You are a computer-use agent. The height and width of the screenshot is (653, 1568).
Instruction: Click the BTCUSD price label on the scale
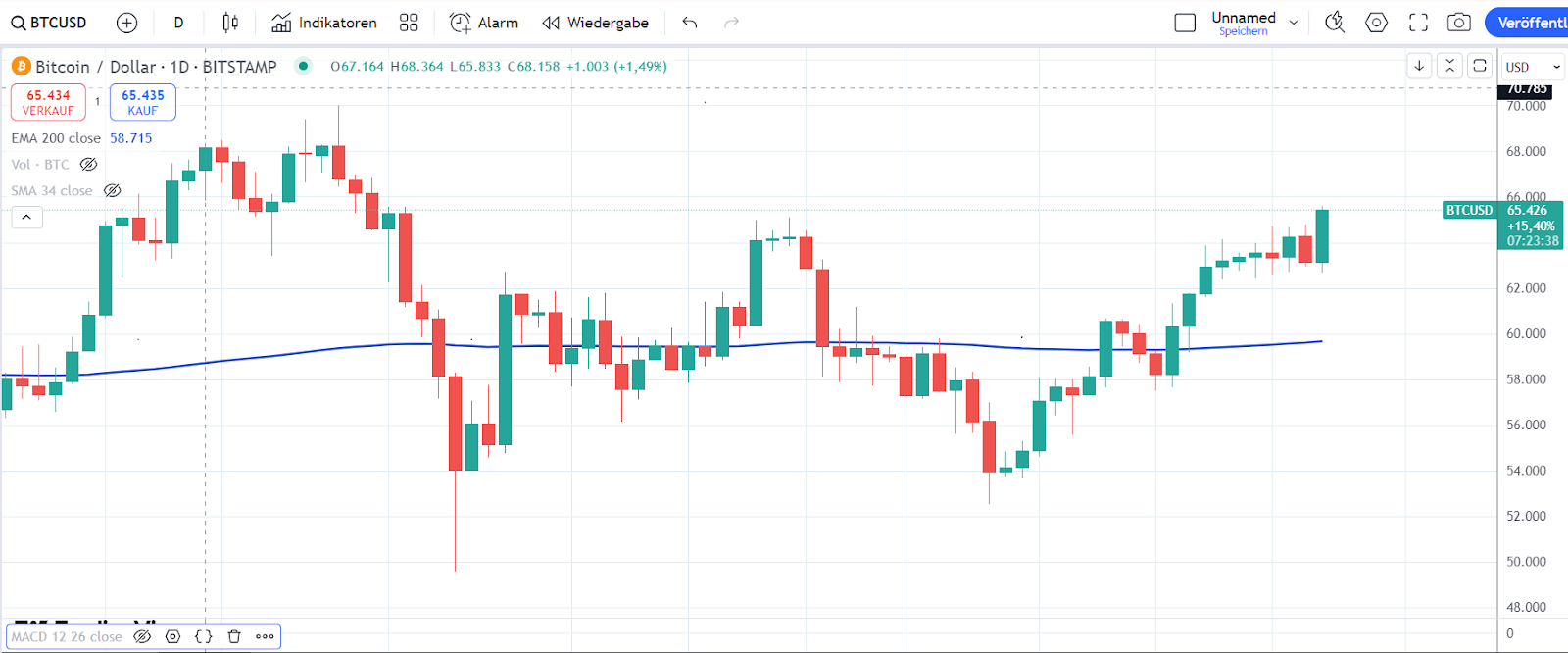pyautogui.click(x=1470, y=210)
